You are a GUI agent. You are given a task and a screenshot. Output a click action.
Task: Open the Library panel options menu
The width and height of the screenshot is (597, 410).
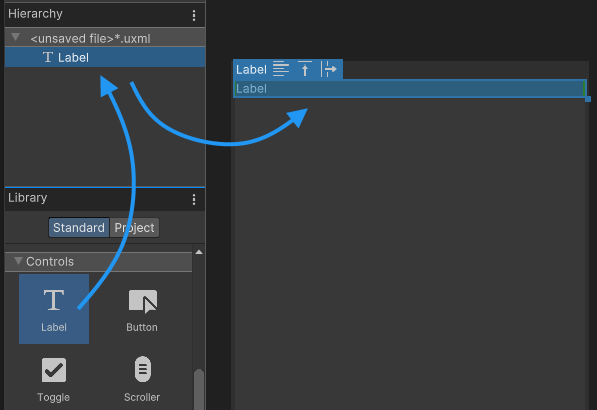click(194, 199)
